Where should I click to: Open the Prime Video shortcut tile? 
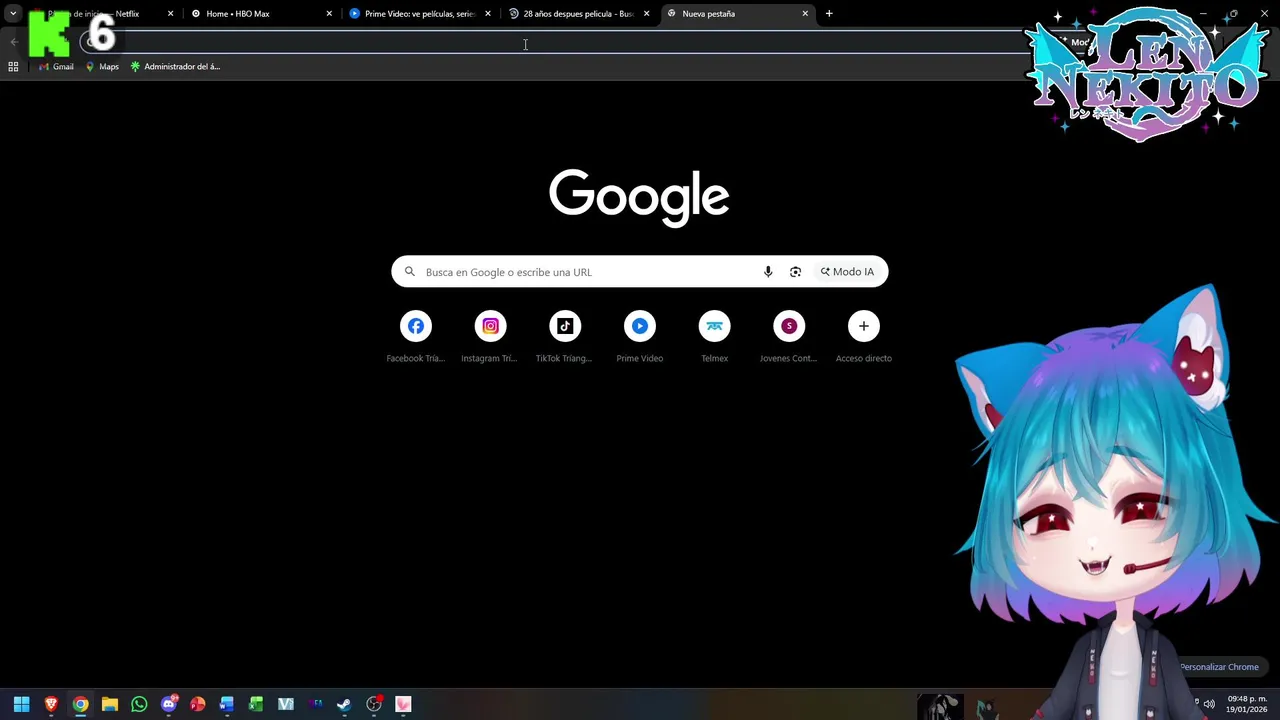pos(640,326)
